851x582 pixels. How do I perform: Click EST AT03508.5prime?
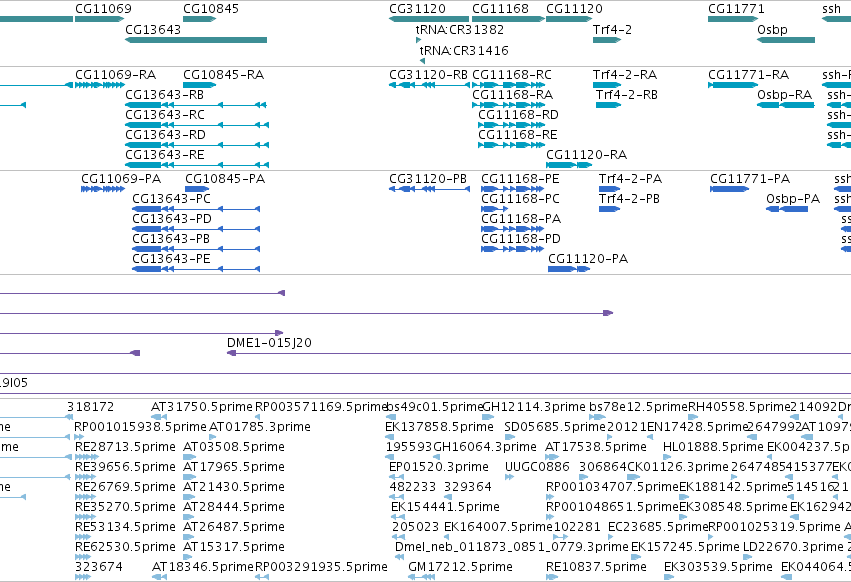pos(234,447)
